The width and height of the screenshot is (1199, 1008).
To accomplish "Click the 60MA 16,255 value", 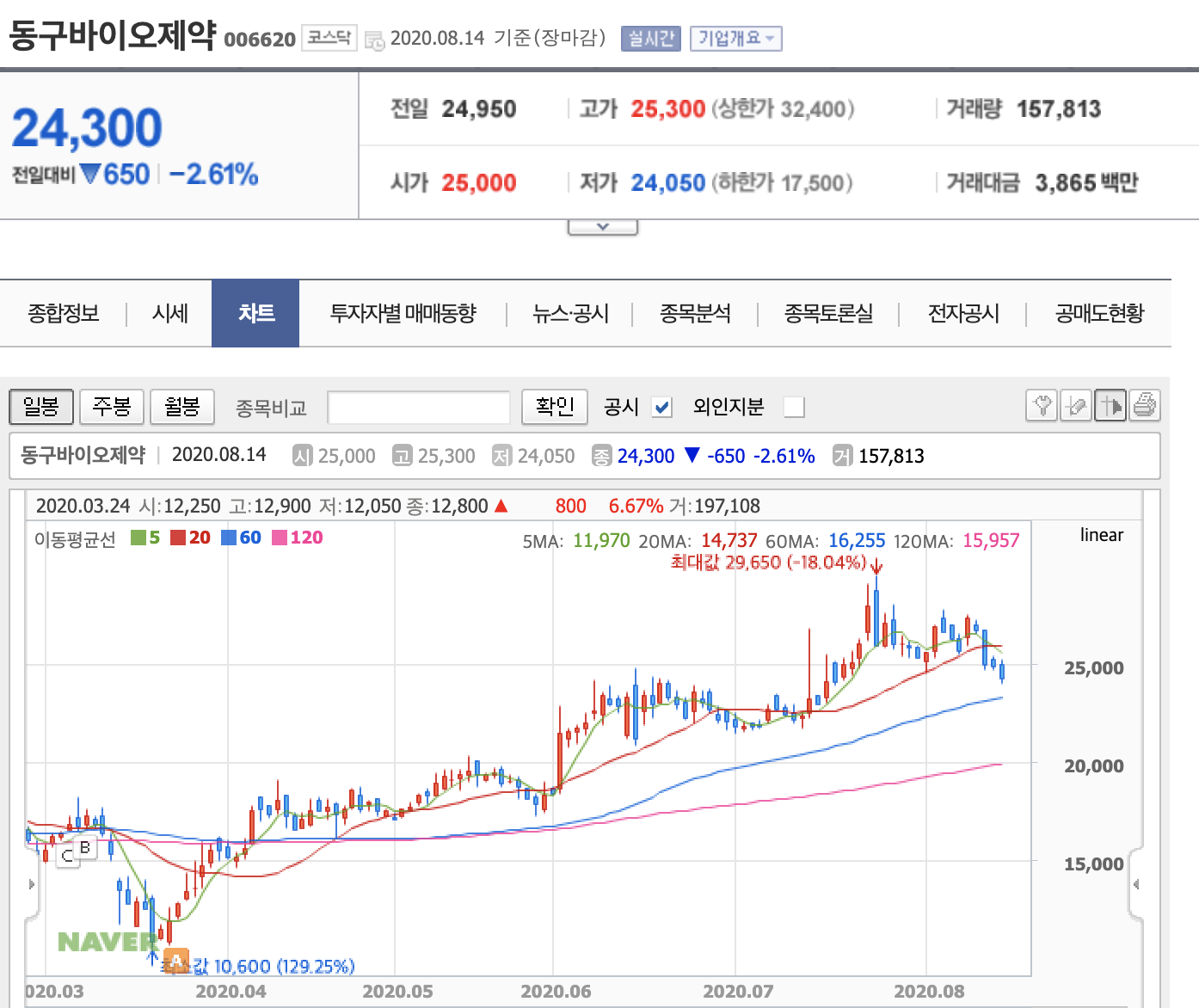I will pos(857,541).
